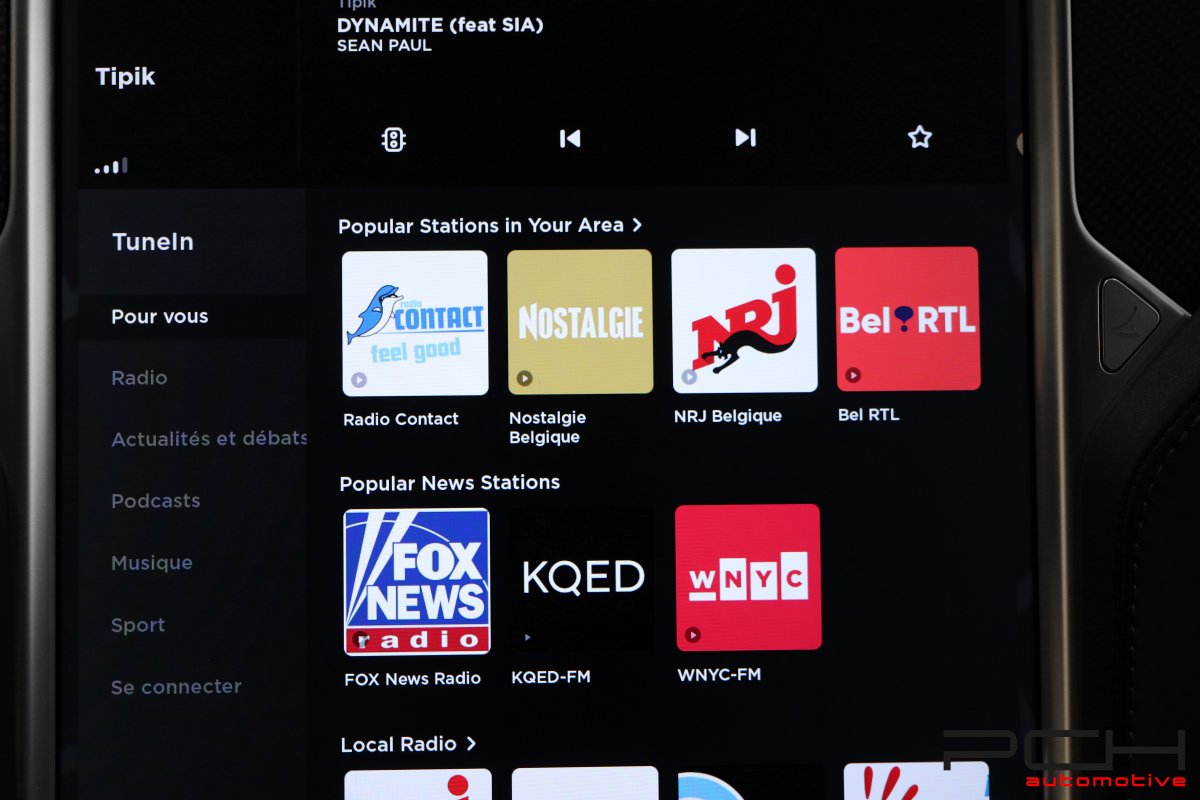1200x800 pixels.
Task: Play the NRJ station tile
Action: tap(744, 320)
